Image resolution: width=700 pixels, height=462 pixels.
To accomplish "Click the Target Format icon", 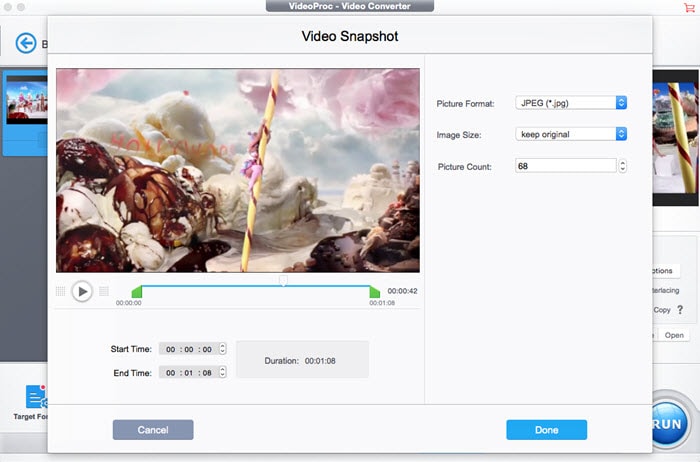I will (x=36, y=396).
